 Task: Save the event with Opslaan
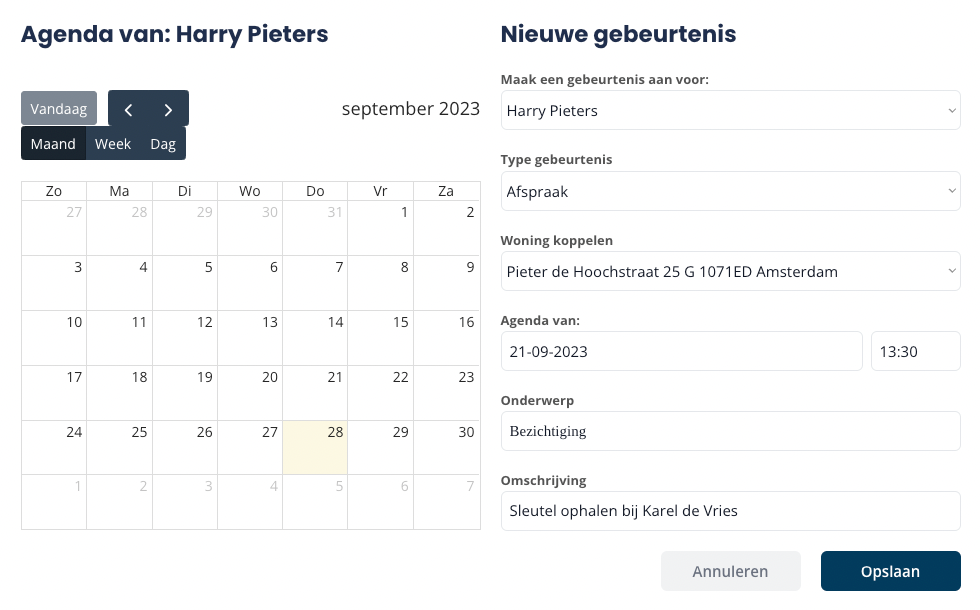891,571
